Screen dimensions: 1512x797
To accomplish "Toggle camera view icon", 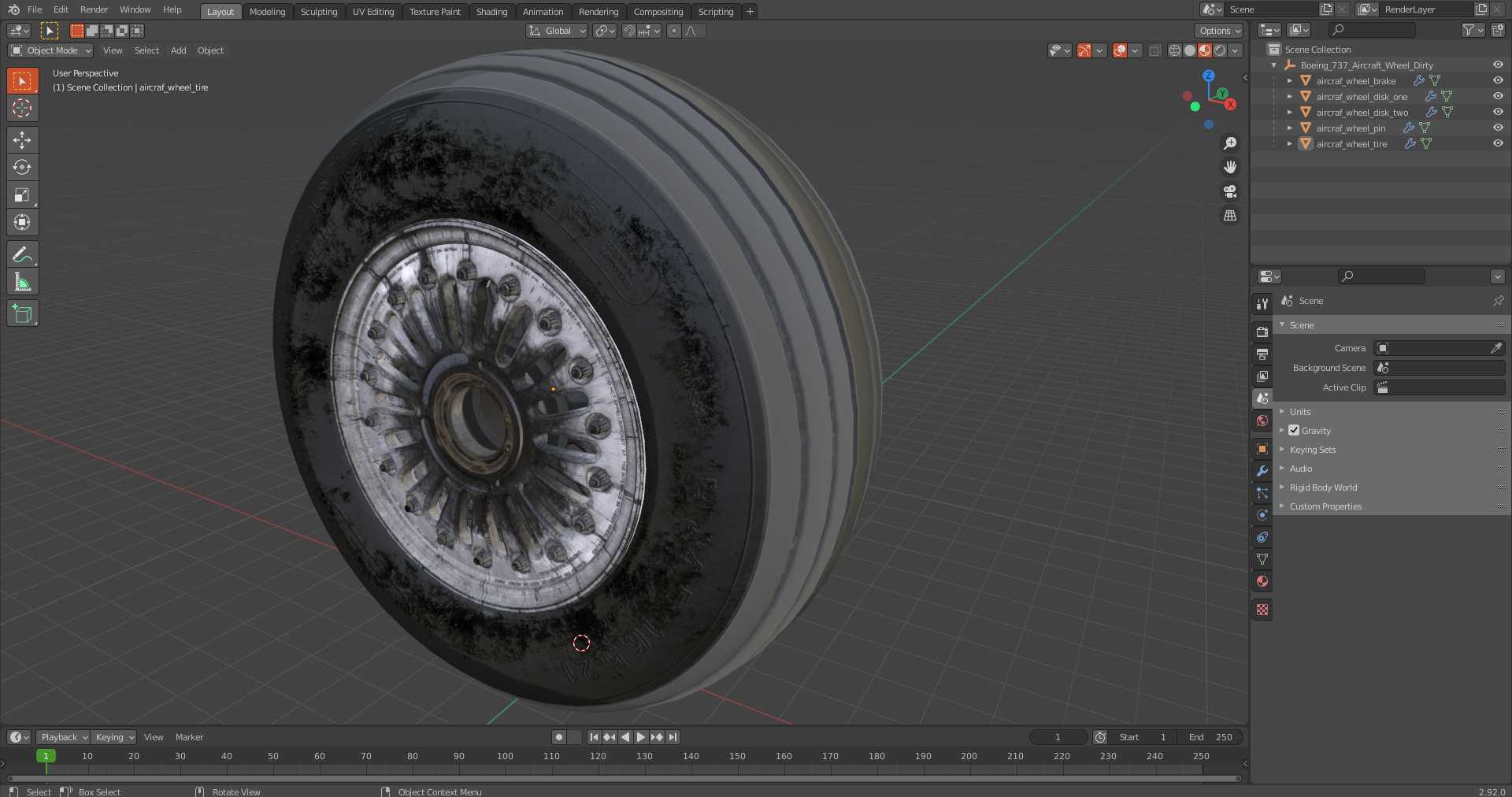I will coord(1229,191).
